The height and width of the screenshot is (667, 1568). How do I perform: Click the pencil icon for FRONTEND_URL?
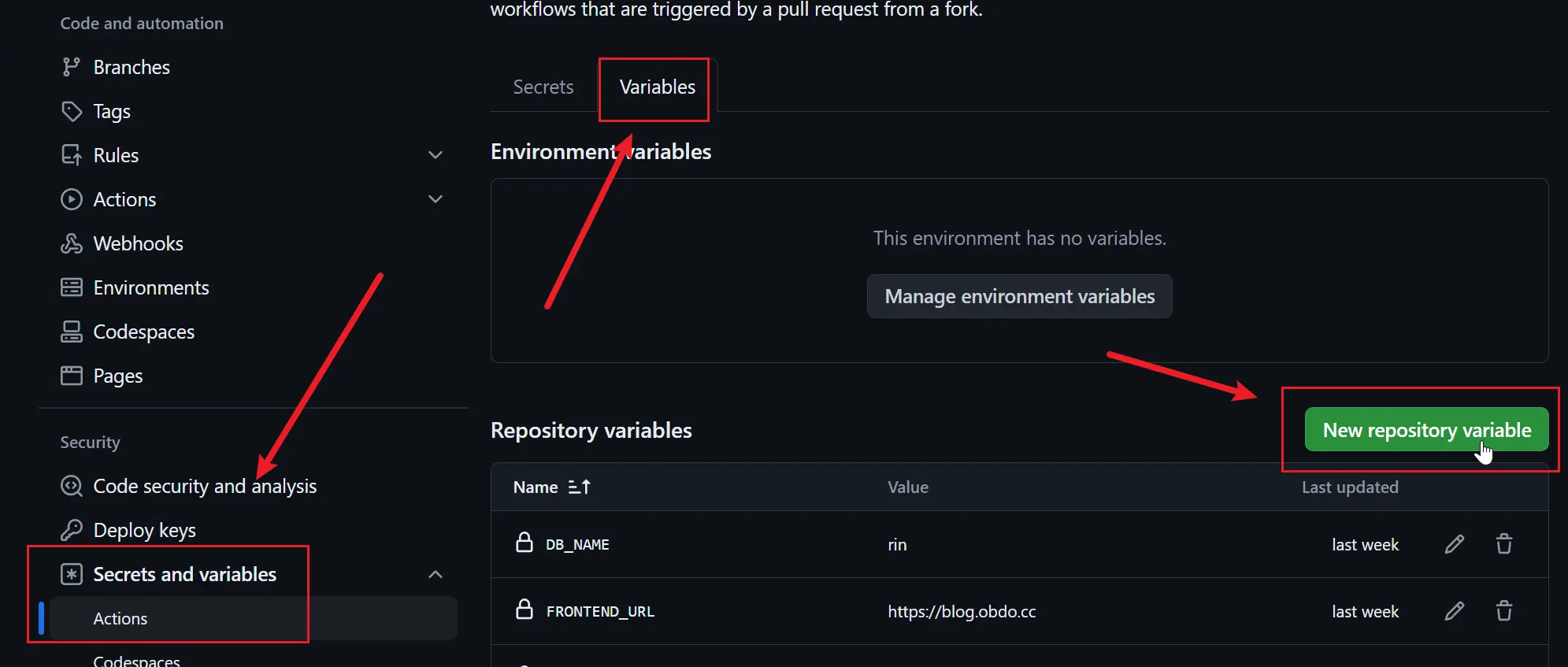pos(1455,611)
